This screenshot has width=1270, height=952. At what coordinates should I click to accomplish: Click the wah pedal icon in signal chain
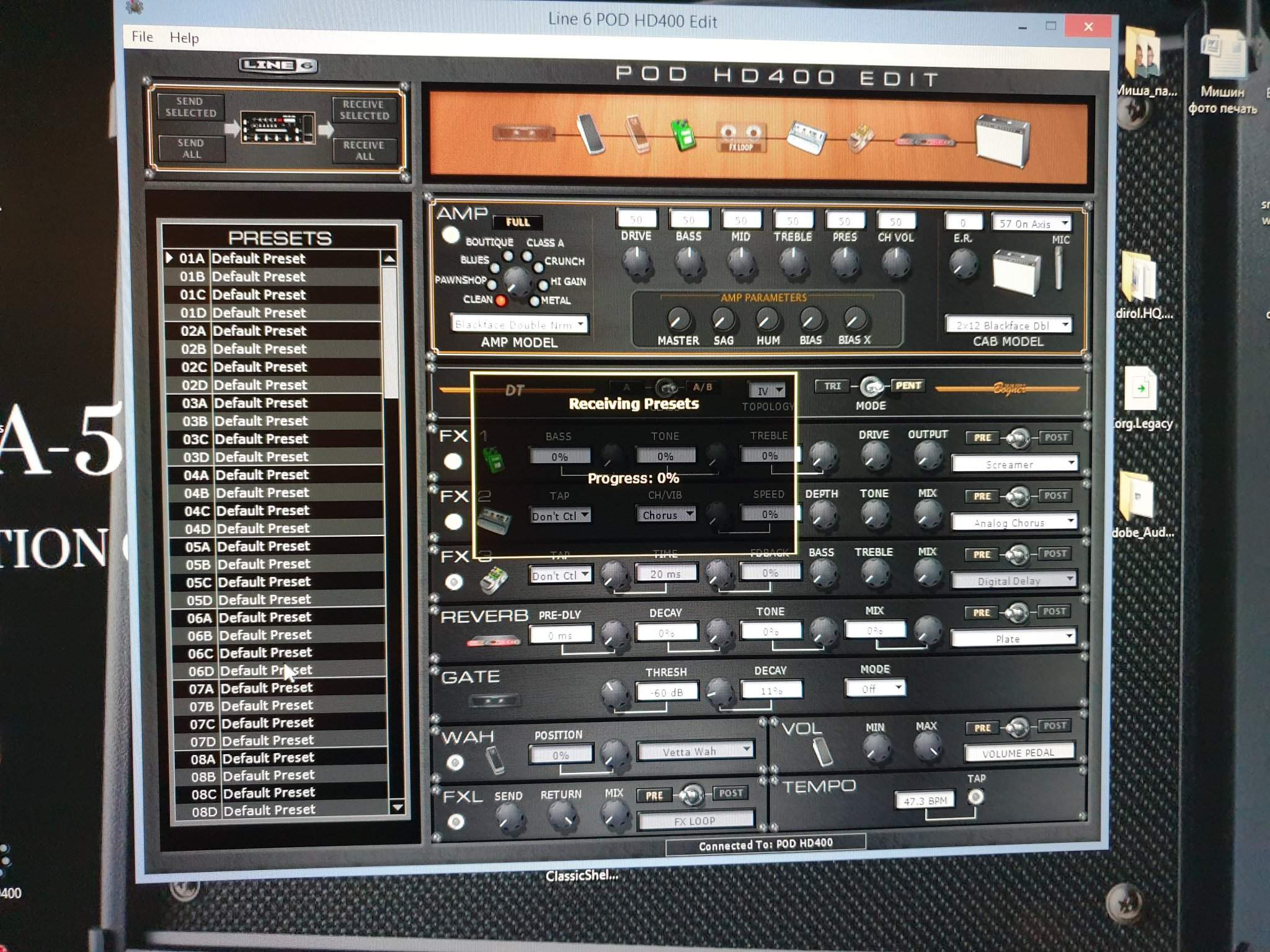tap(638, 133)
